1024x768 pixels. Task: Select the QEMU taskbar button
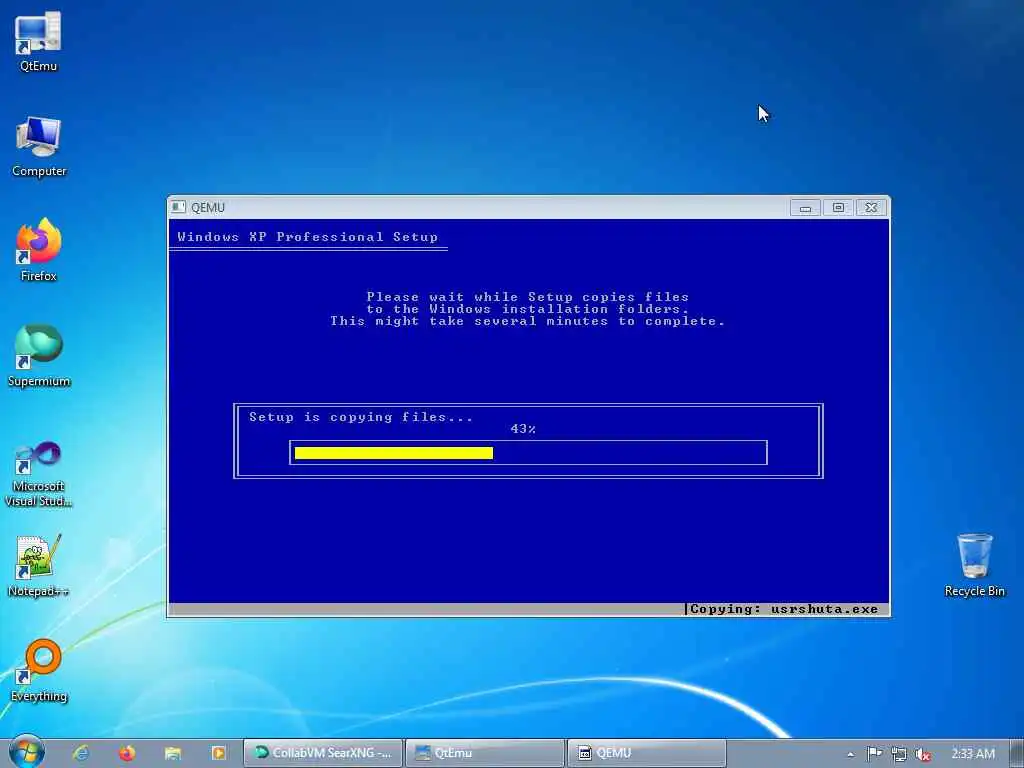tap(647, 753)
